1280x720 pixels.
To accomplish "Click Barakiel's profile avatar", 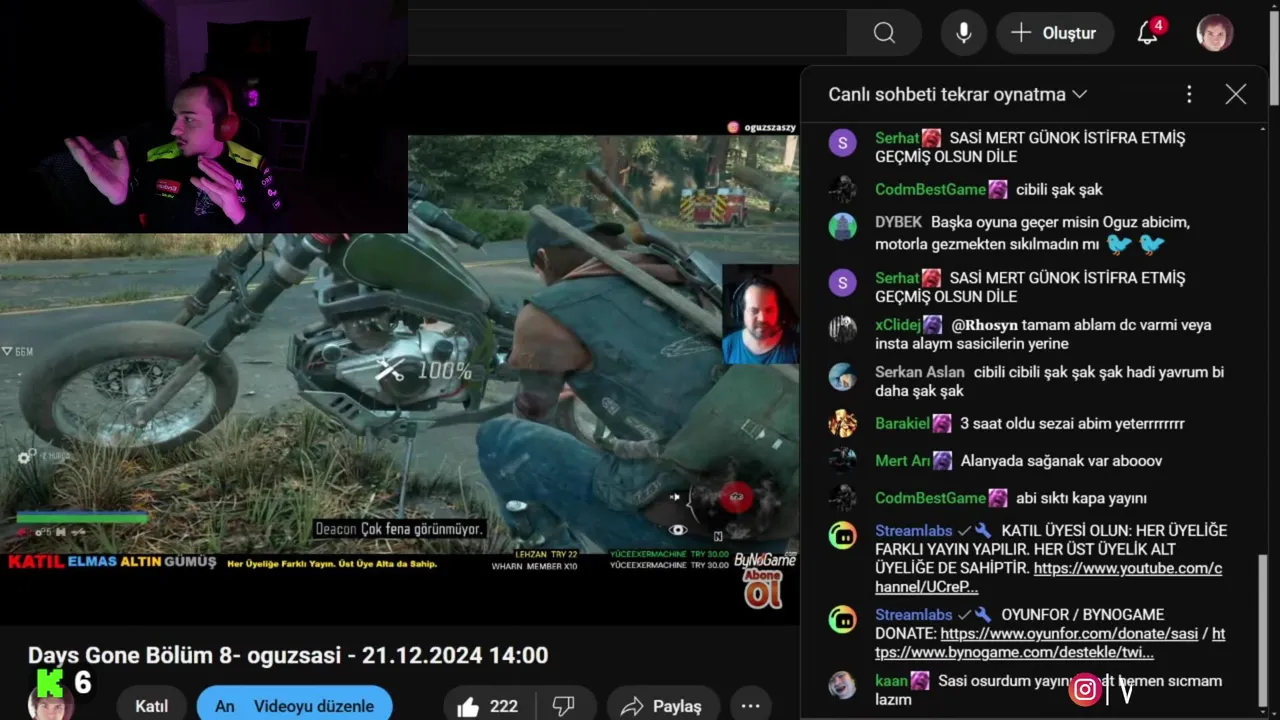I will tap(842, 423).
